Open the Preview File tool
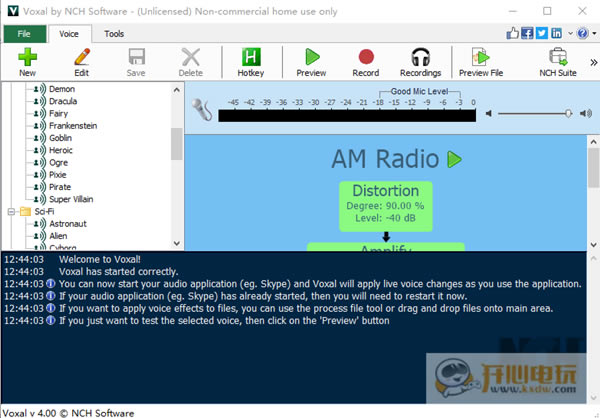The height and width of the screenshot is (418, 600). point(481,62)
